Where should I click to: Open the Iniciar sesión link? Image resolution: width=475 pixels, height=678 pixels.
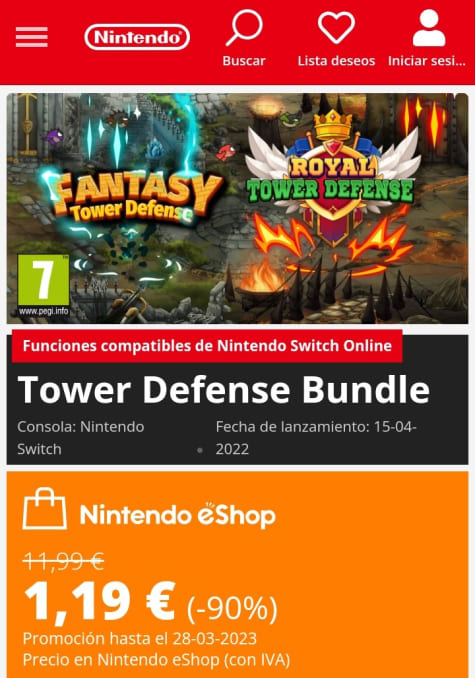pyautogui.click(x=427, y=61)
